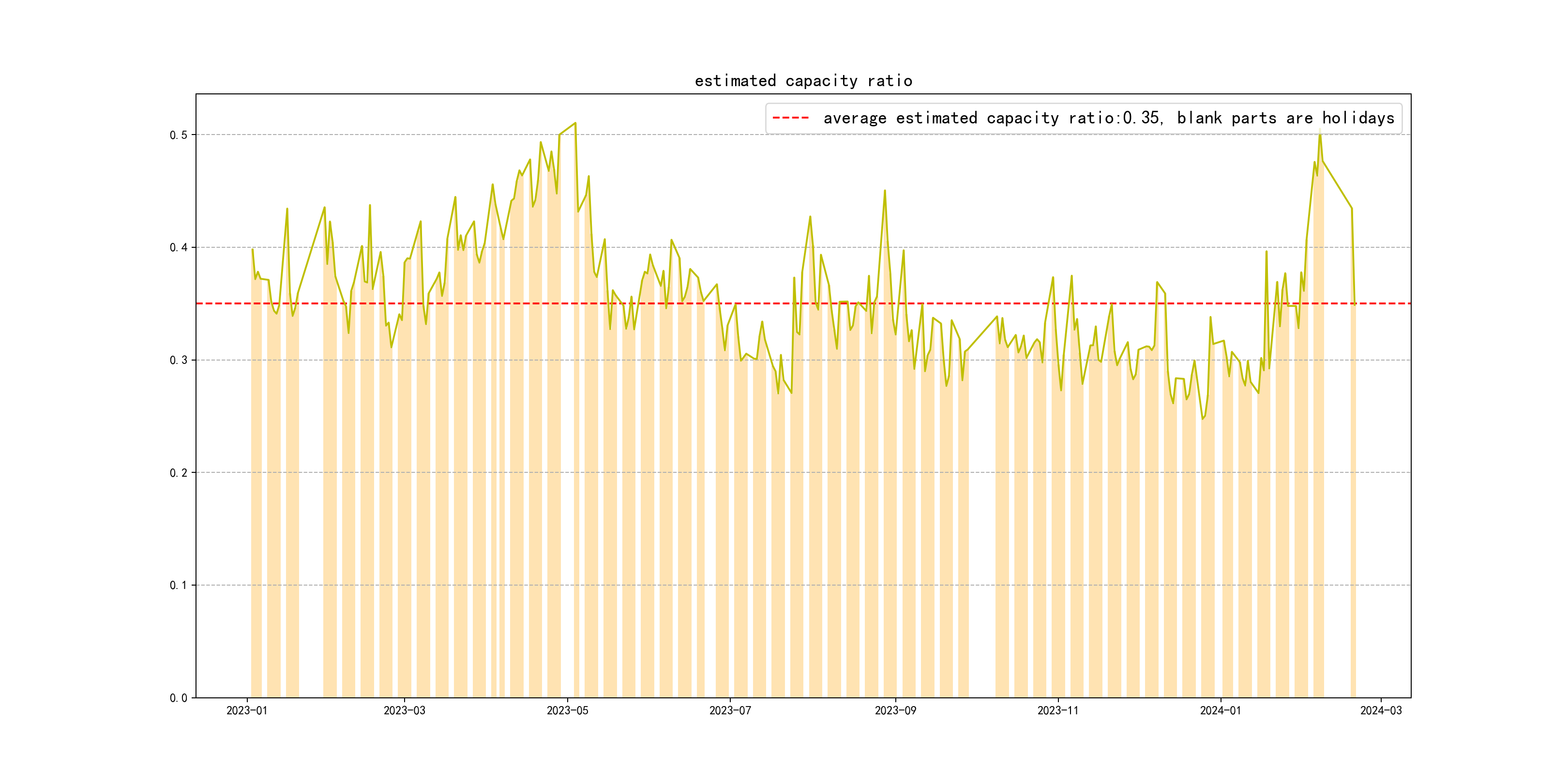Viewport: 1568px width, 784px height.
Task: Click the first orange bar after 2023-01
Action: pyautogui.click(x=256, y=487)
